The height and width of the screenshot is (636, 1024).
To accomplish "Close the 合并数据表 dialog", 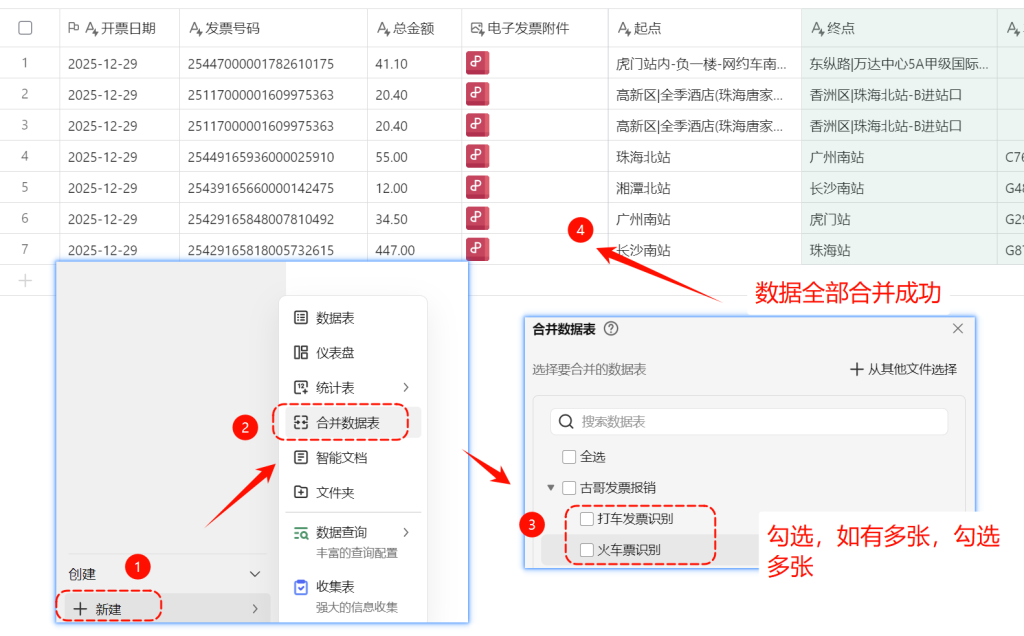I will coord(957,328).
